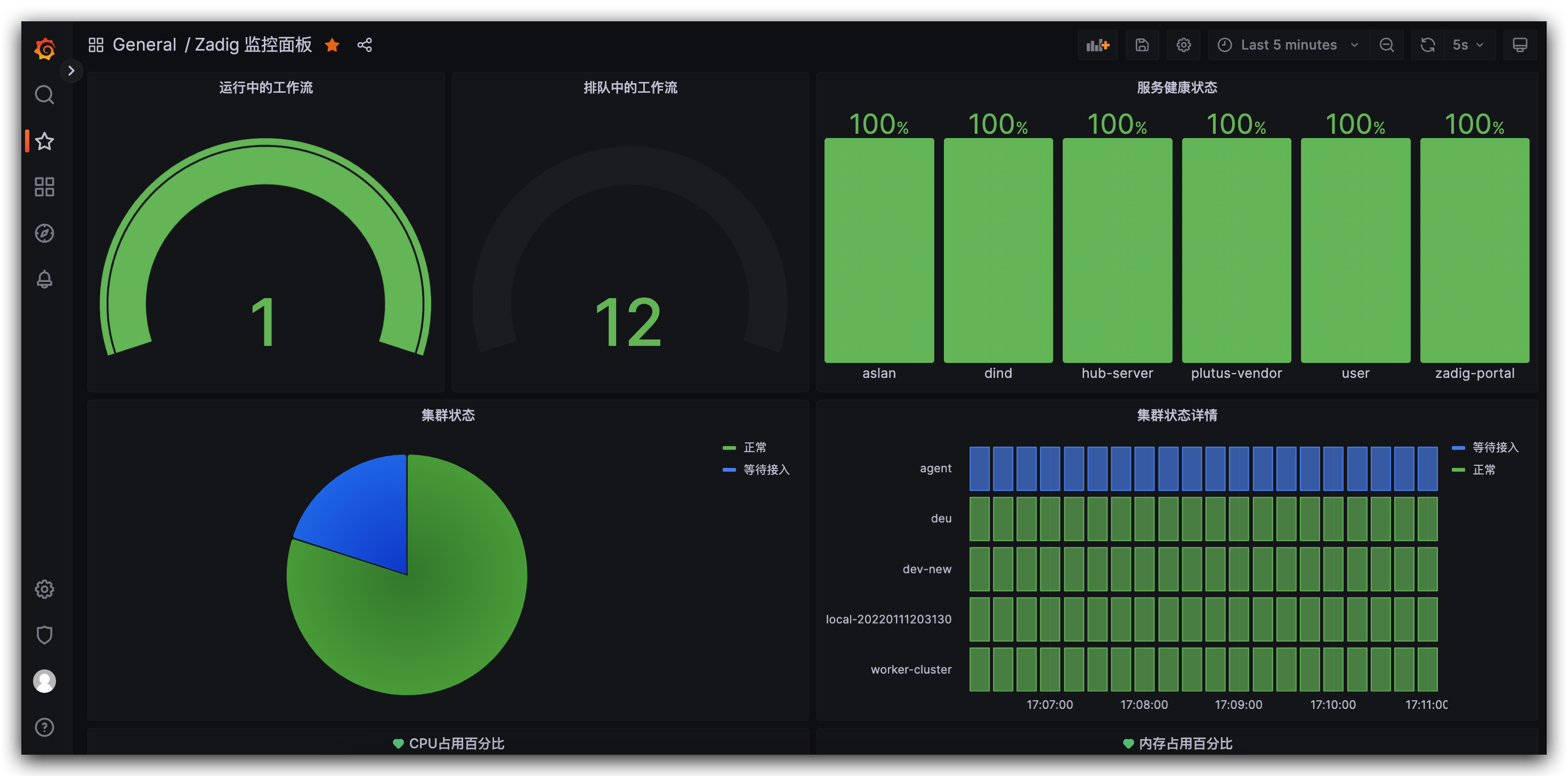Expand the sidebar with the chevron arrow
Image resolution: width=1568 pixels, height=776 pixels.
tap(71, 70)
